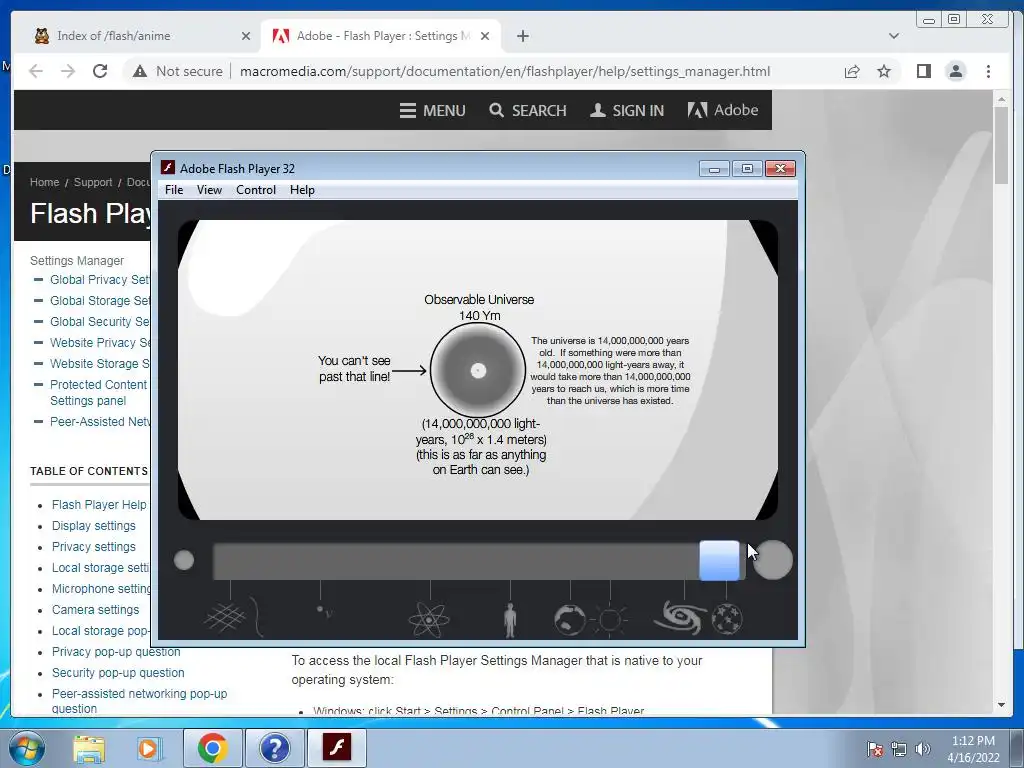Click the scrollbar down arrow

coord(1001,705)
